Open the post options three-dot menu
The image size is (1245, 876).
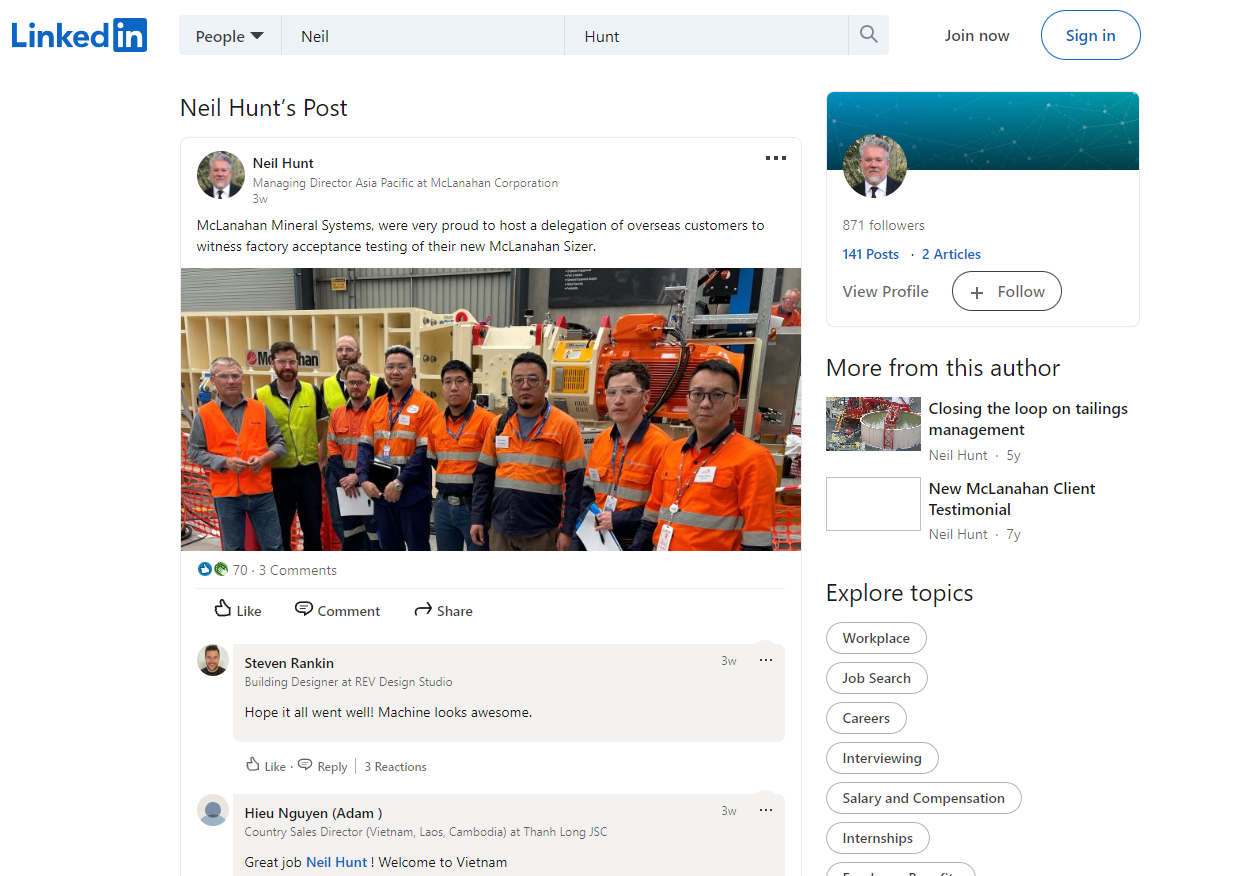coord(775,158)
